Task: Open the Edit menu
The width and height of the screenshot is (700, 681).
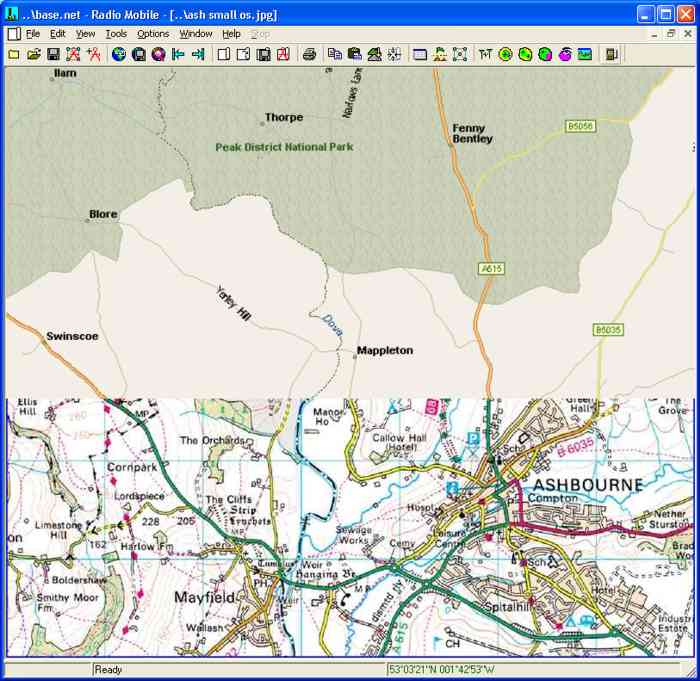Action: [x=57, y=34]
